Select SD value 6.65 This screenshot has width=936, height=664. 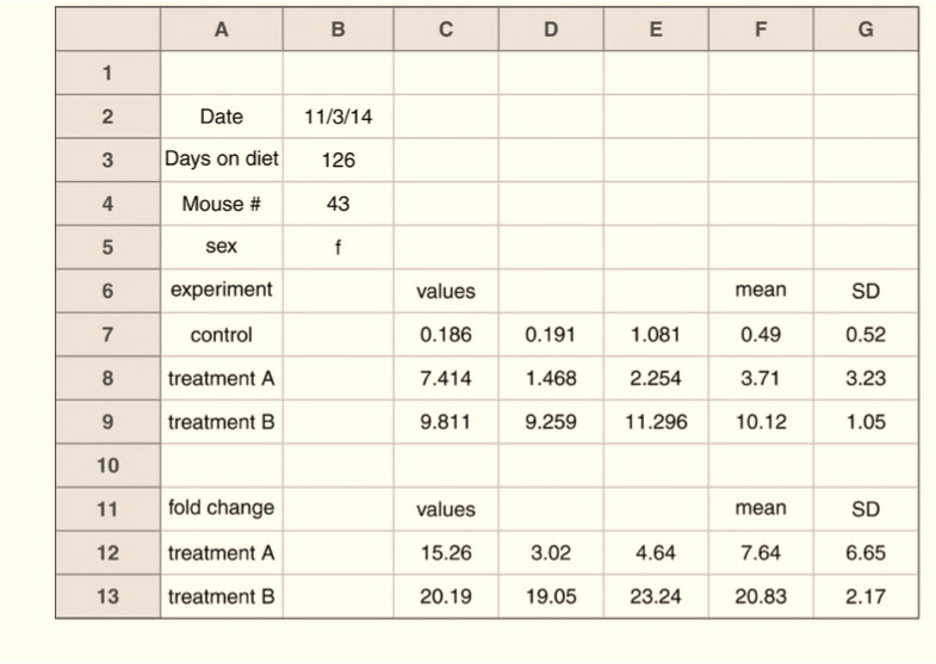click(865, 553)
